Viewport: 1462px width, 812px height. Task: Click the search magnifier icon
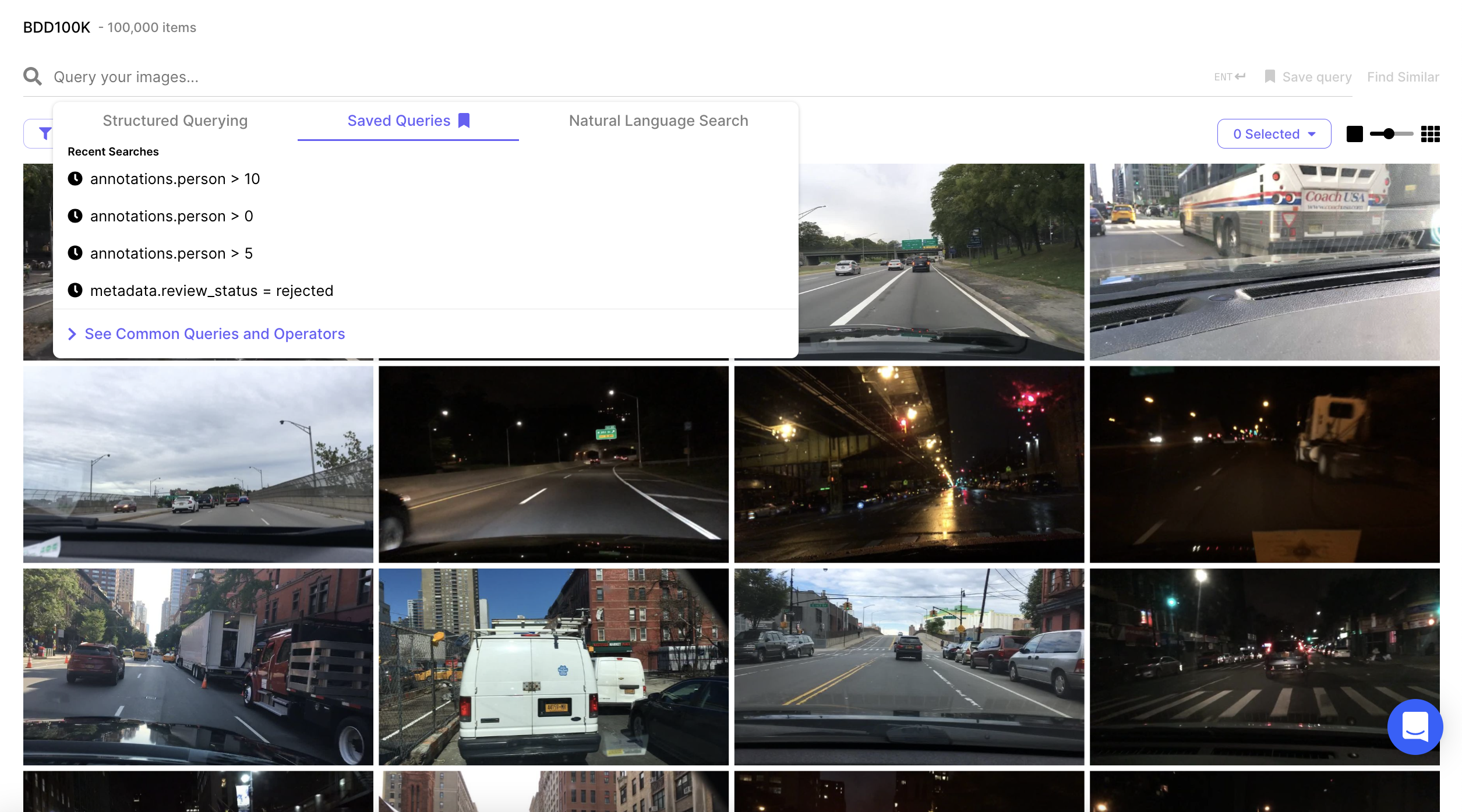(33, 76)
